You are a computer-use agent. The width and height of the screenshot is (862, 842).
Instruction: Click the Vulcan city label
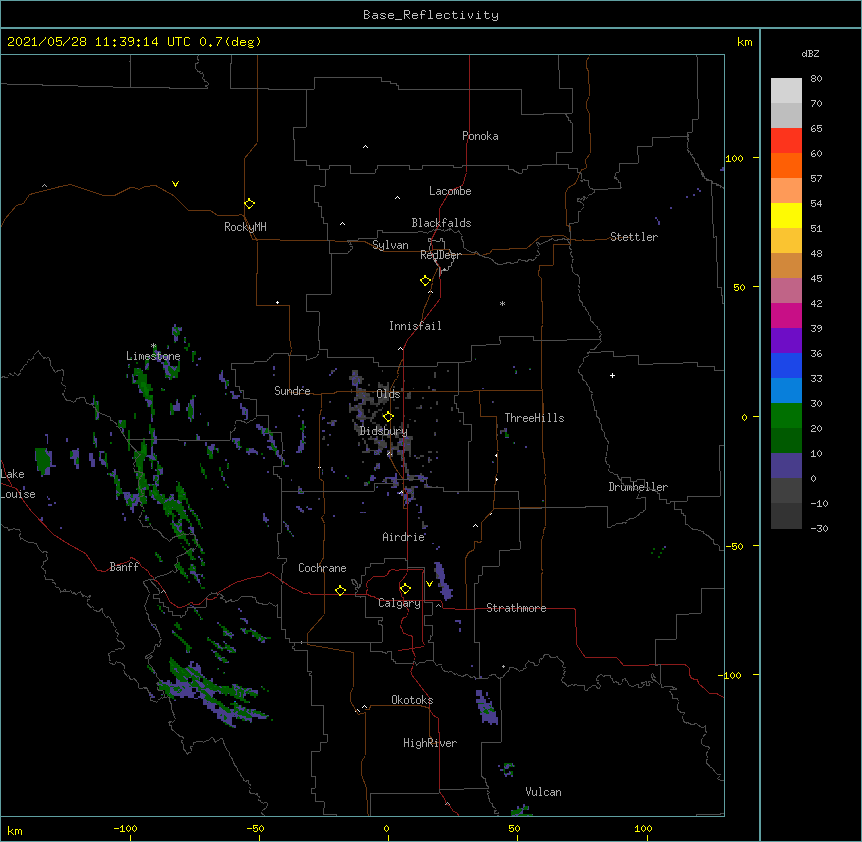[x=543, y=792]
